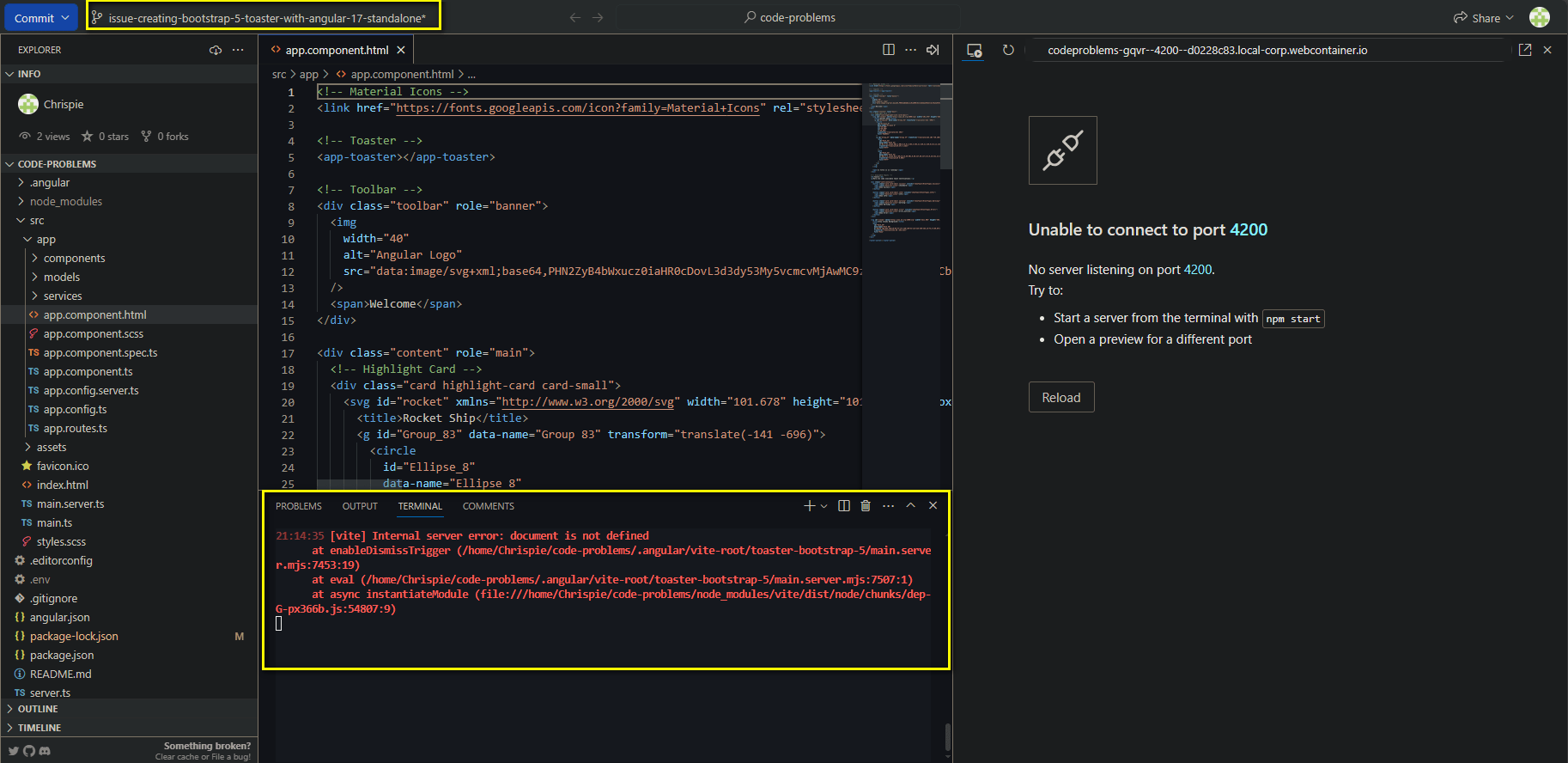Click the app breadcrumb segment
Screen dimensions: 1568x763
point(309,75)
